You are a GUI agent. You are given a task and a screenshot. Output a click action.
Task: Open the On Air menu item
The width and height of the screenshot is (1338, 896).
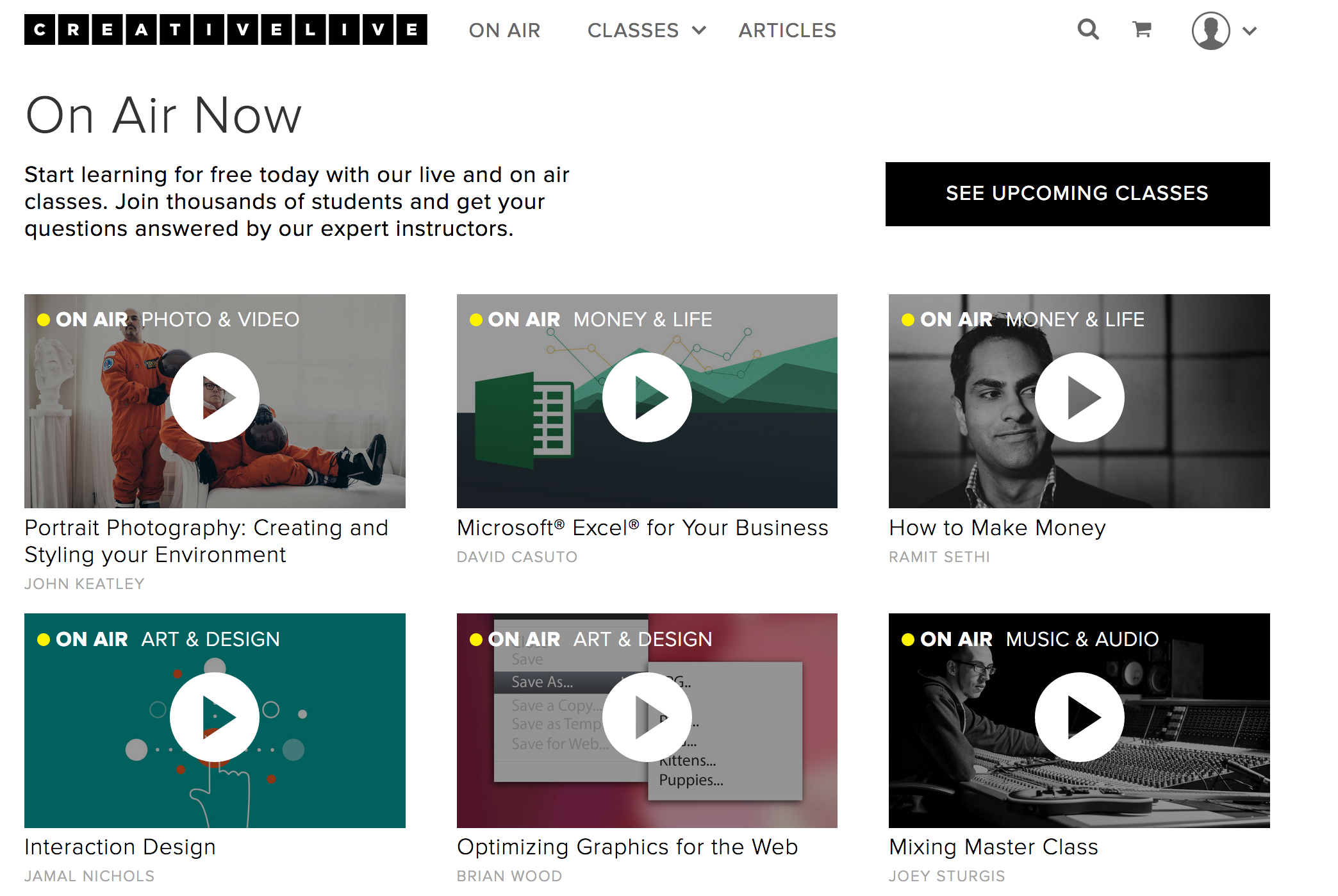point(504,30)
